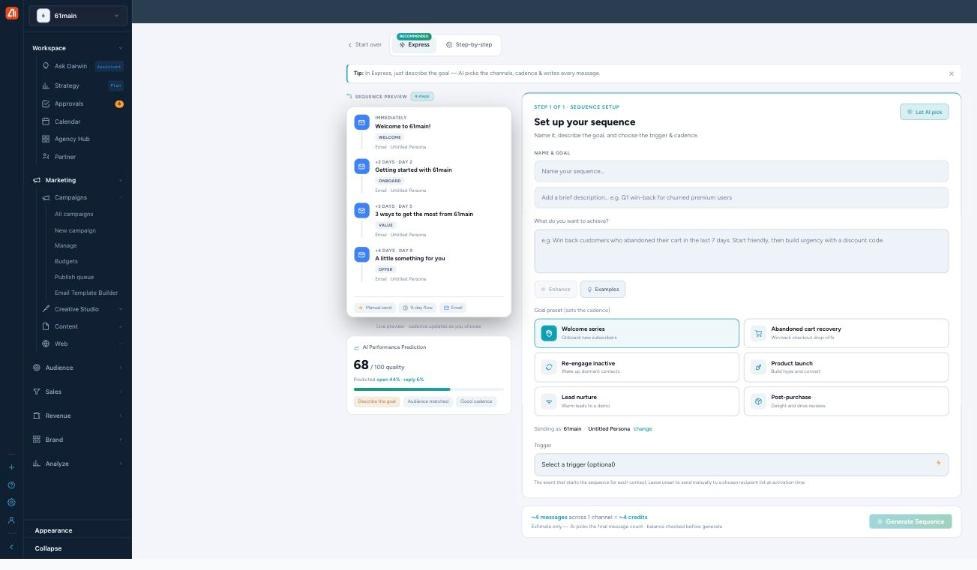977x570 pixels.
Task: Expand the Analyze section chevron
Action: pos(120,463)
